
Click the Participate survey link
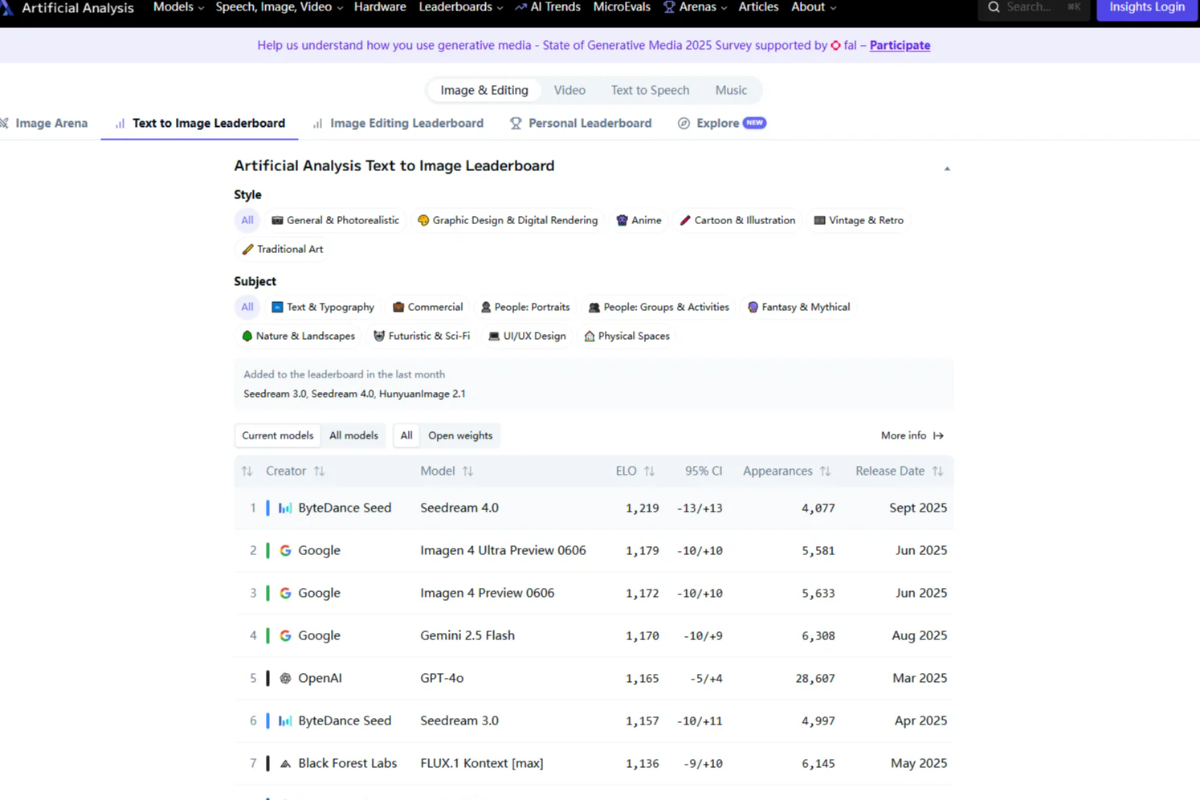900,45
